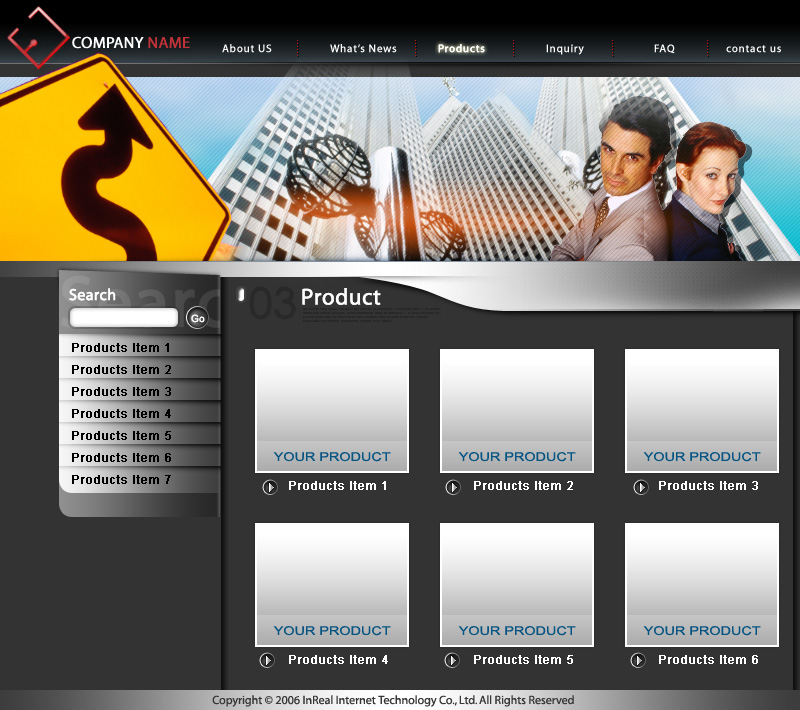Image resolution: width=800 pixels, height=710 pixels.
Task: Go to the What's News page
Action: [363, 49]
